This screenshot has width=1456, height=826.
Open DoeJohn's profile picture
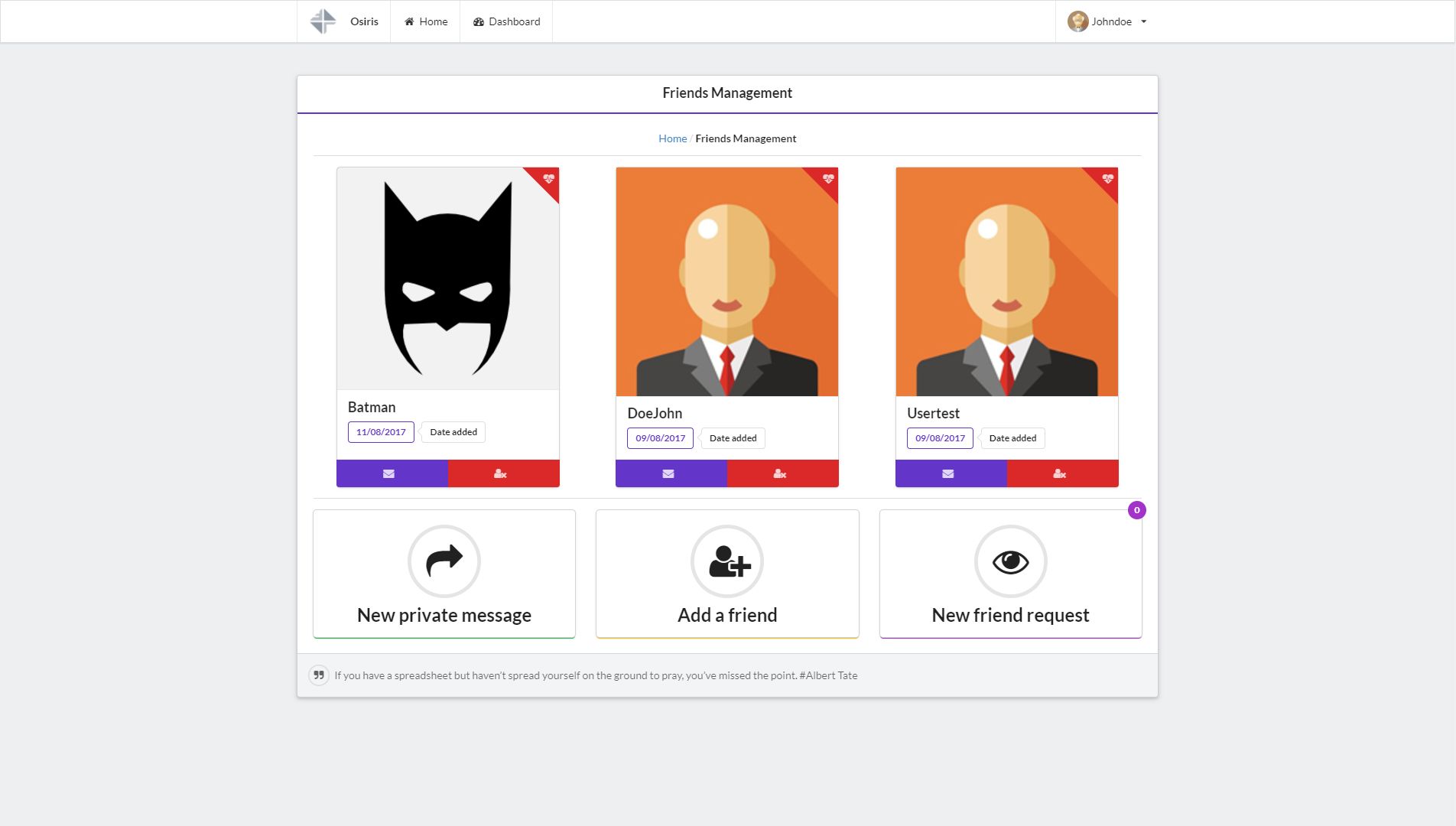pos(727,281)
